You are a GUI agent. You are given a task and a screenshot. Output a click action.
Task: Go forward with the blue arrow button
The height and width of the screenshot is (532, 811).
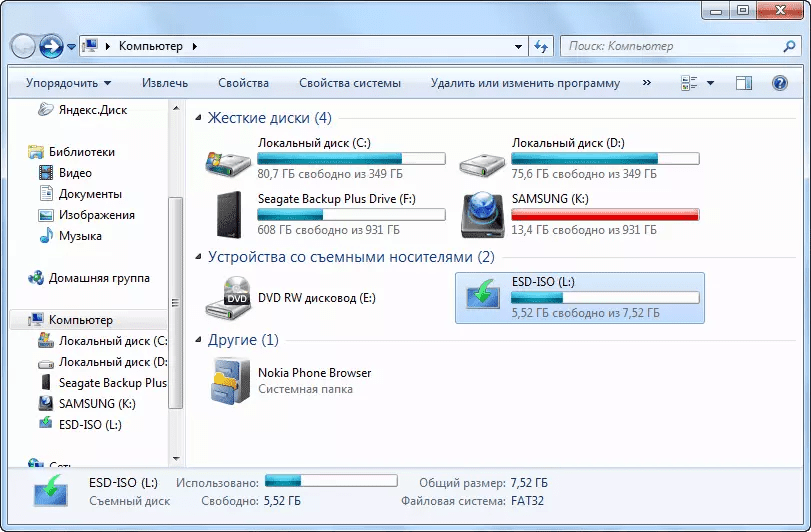pos(51,47)
